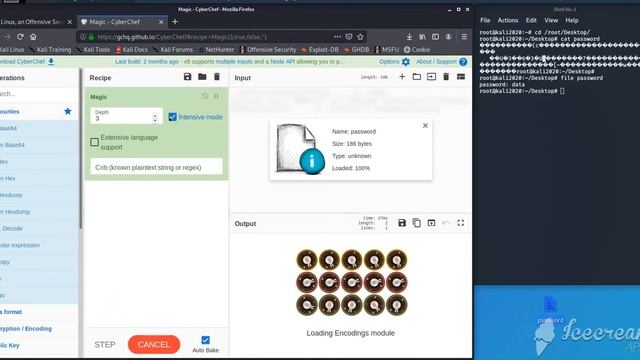Viewport: 640px width, 360px height.
Task: Expand the Public Key category
Action: 39,345
